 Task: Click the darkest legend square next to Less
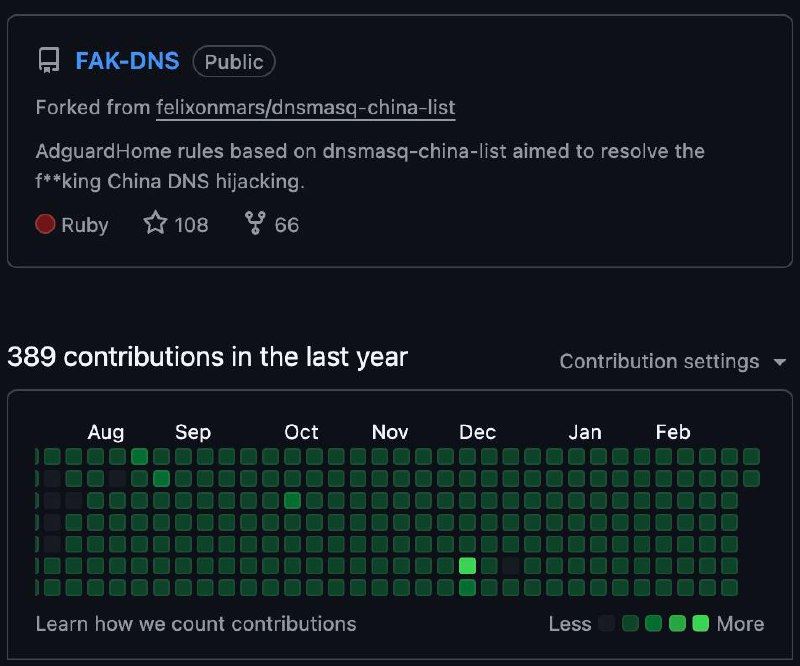pos(607,624)
